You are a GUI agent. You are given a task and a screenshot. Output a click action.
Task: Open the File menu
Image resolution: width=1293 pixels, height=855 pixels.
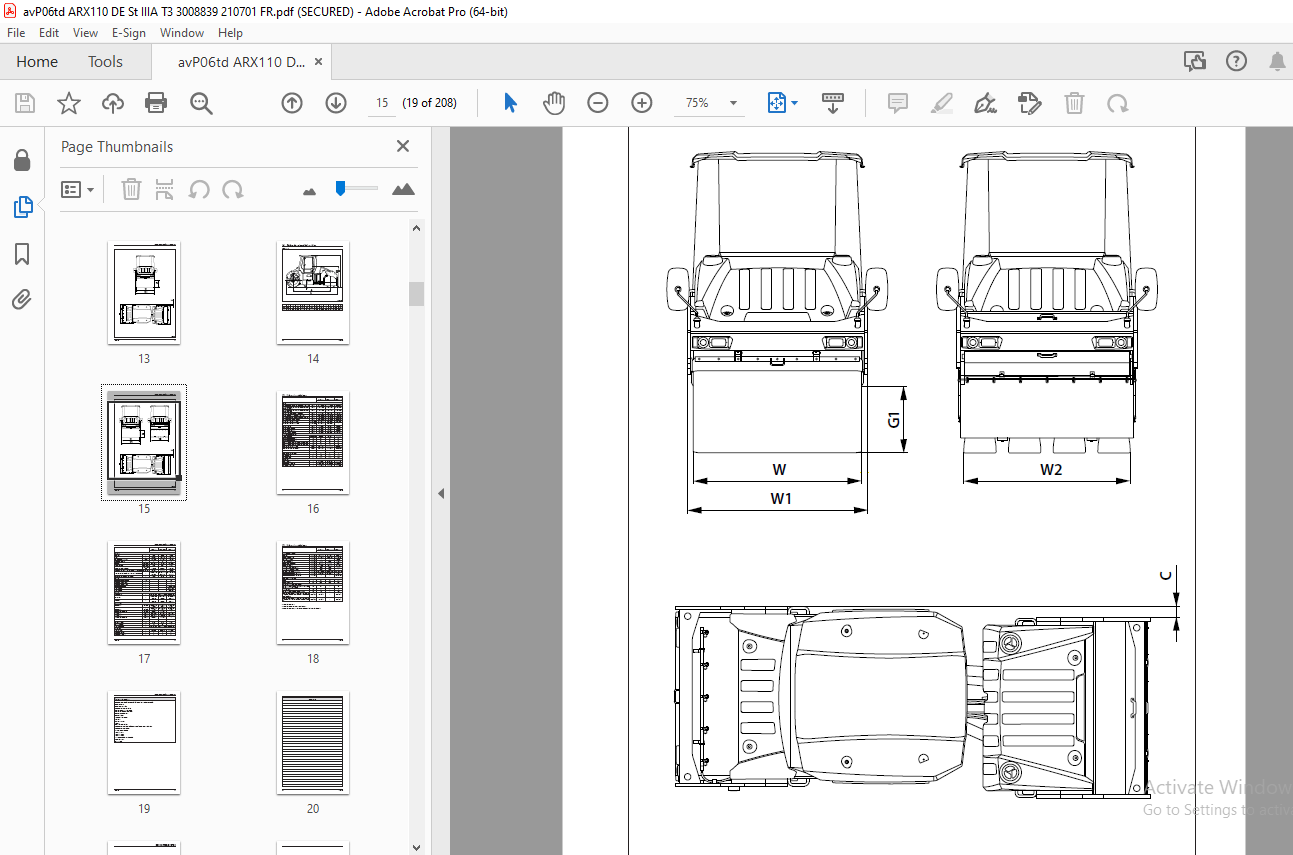pyautogui.click(x=16, y=33)
